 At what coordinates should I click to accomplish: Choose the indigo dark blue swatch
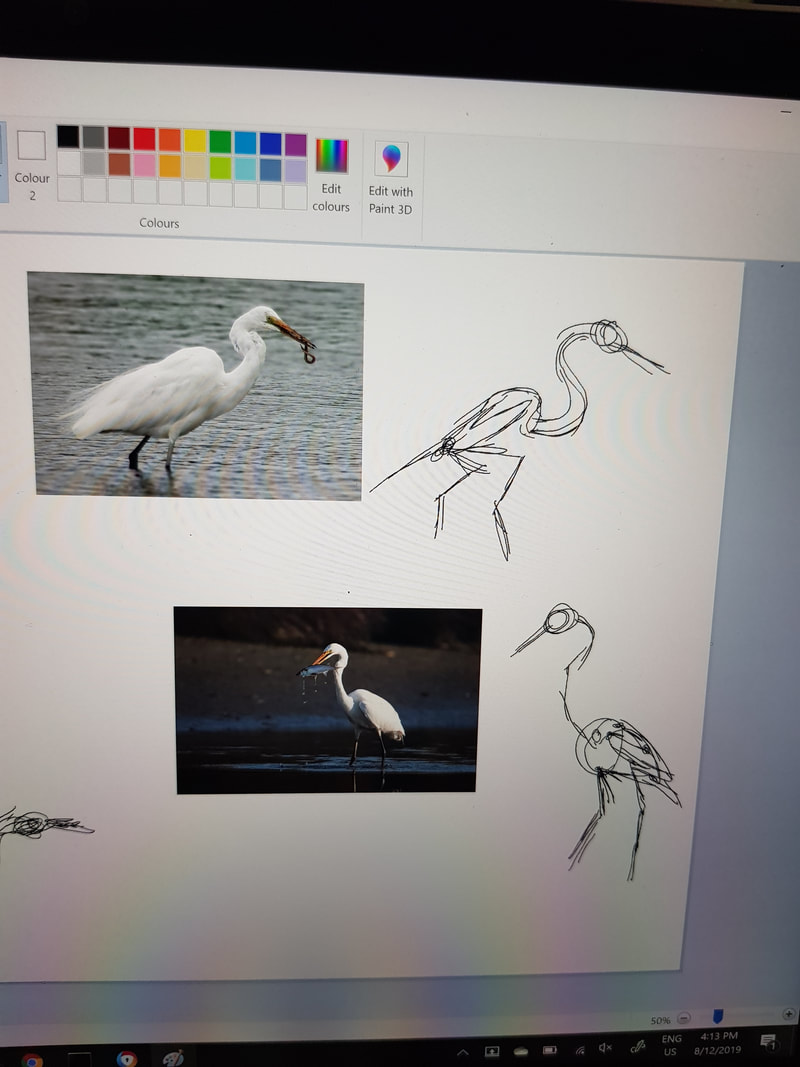pos(271,144)
